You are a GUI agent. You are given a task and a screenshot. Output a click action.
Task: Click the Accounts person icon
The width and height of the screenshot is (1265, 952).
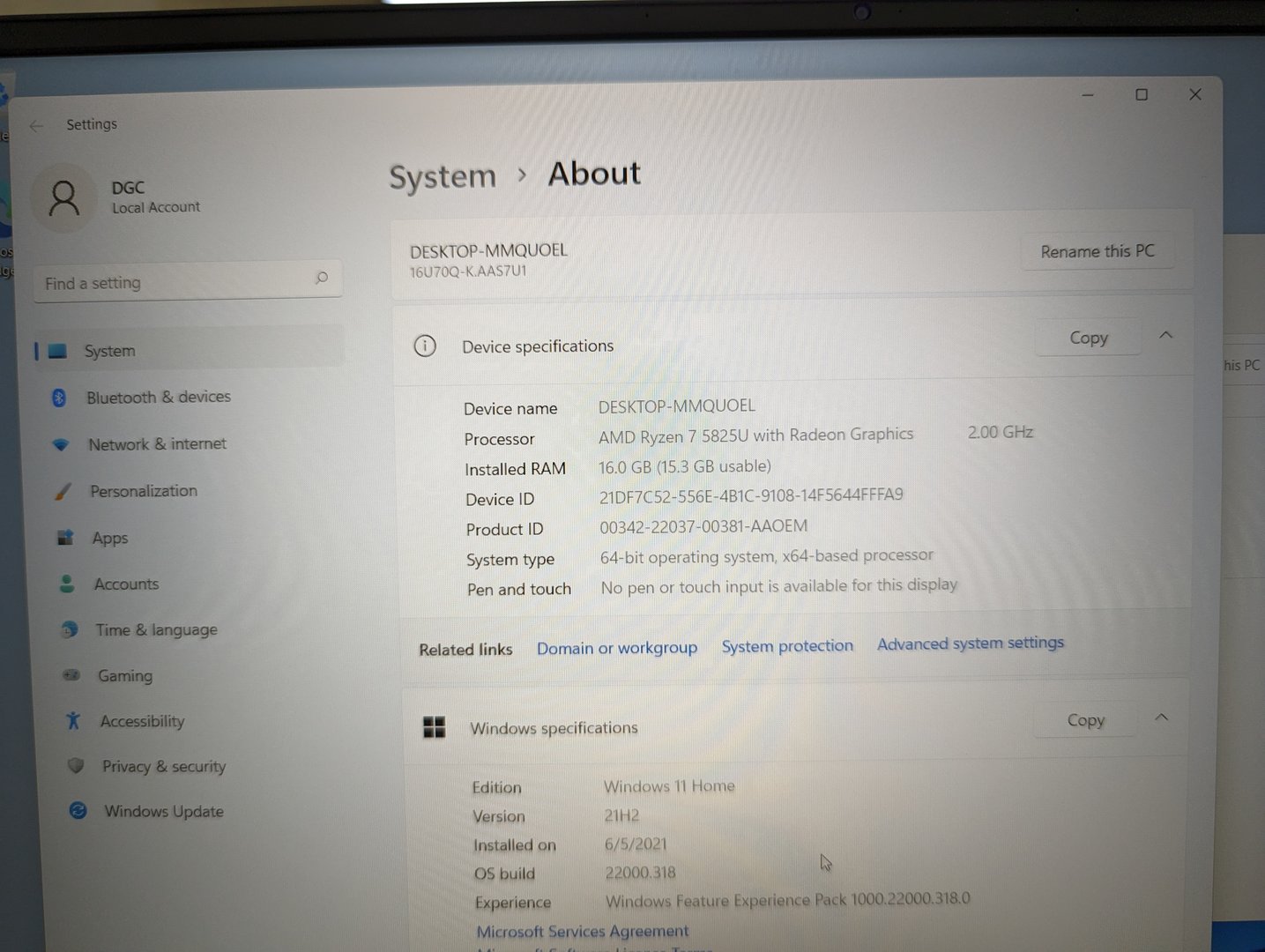67,584
